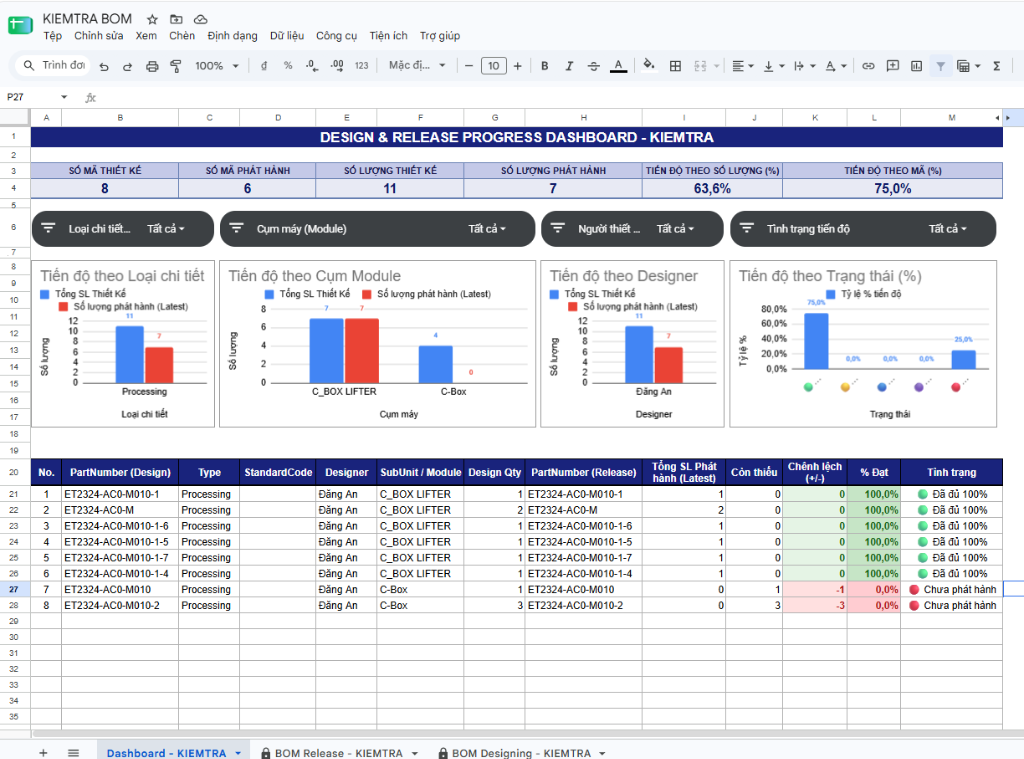Open the Công cụ menu
1024x759 pixels.
coord(336,36)
